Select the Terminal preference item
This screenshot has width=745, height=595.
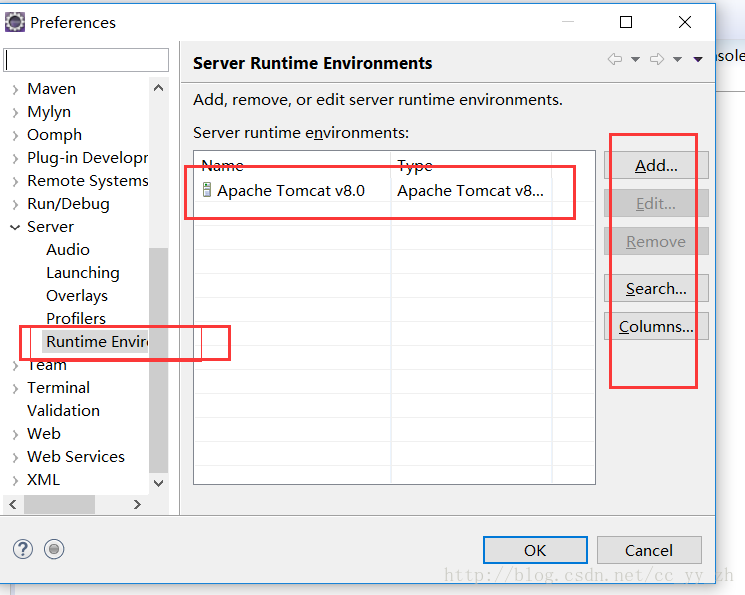pyautogui.click(x=58, y=387)
